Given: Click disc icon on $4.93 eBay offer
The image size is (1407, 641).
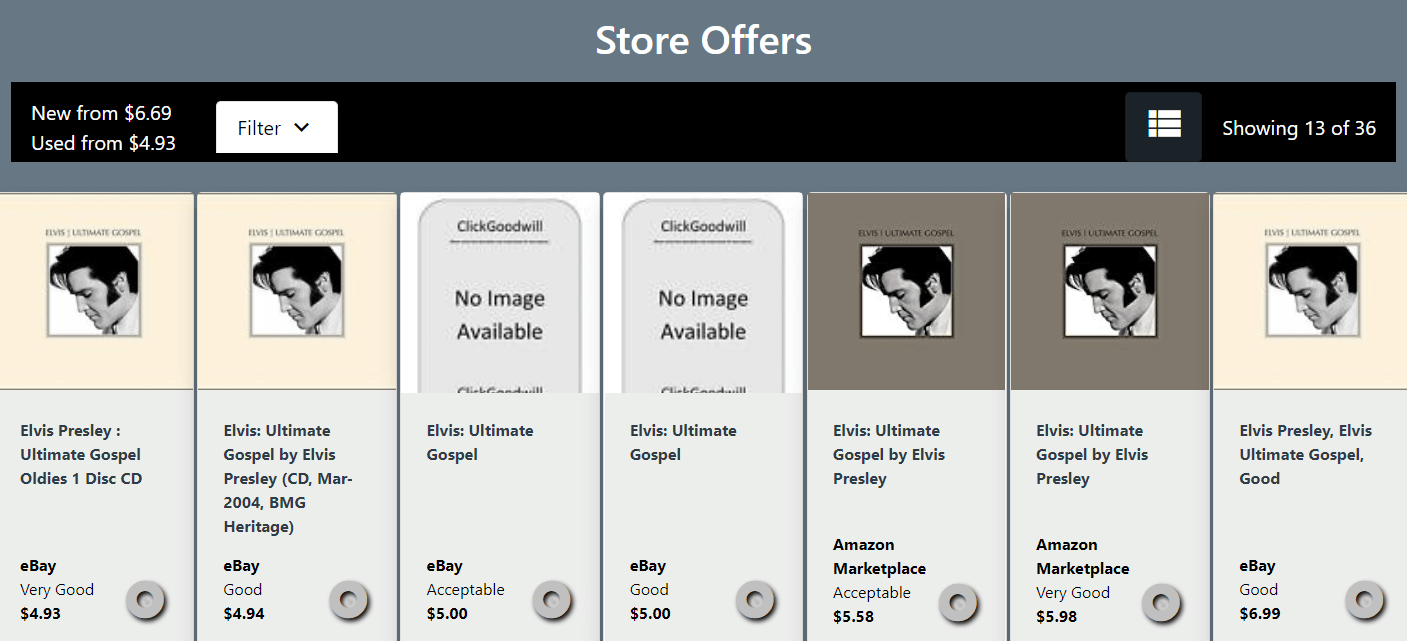Looking at the screenshot, I should coord(146,600).
